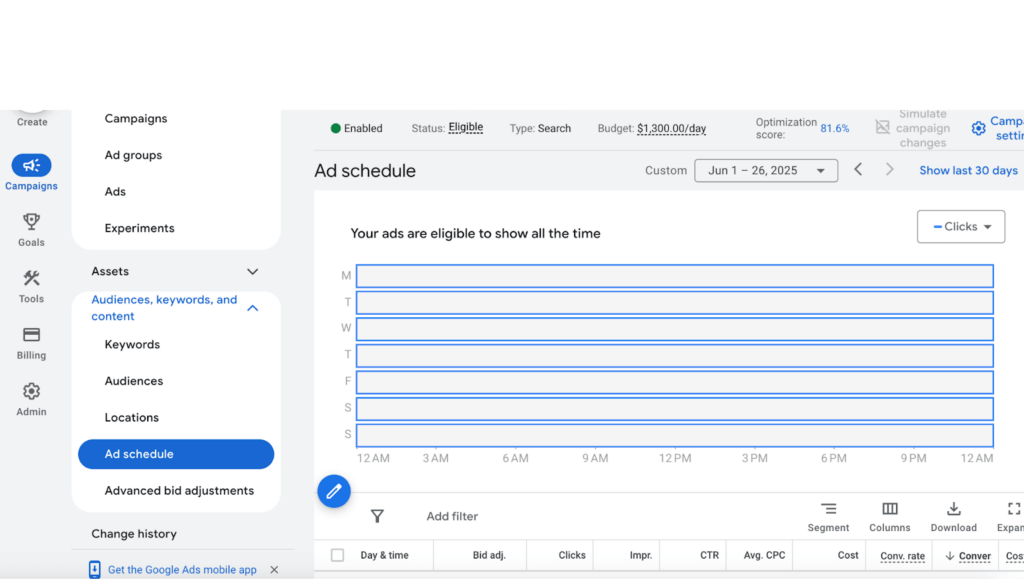Click the Add filter field
This screenshot has width=1024, height=579.
point(452,516)
